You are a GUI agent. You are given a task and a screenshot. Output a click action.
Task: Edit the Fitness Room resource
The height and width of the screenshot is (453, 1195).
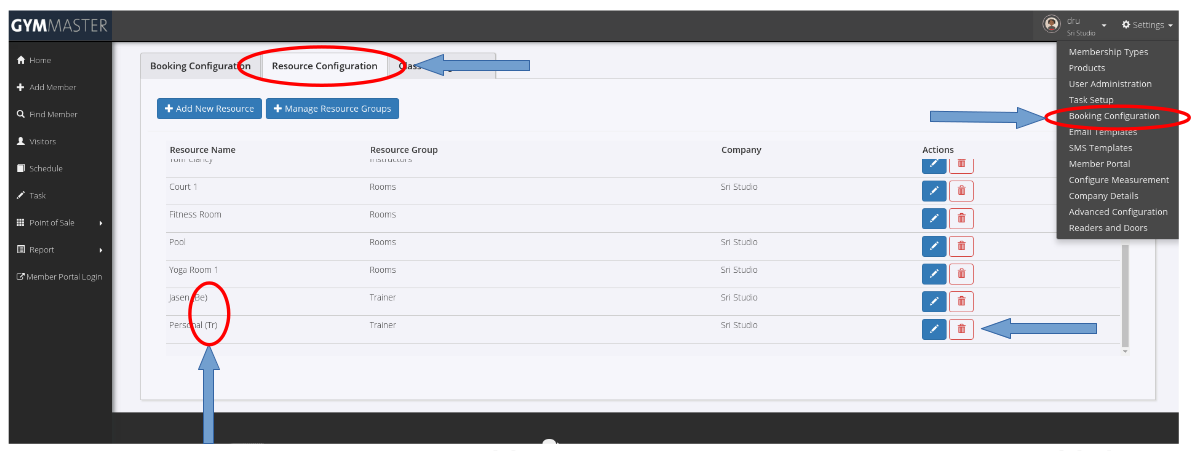pos(934,218)
